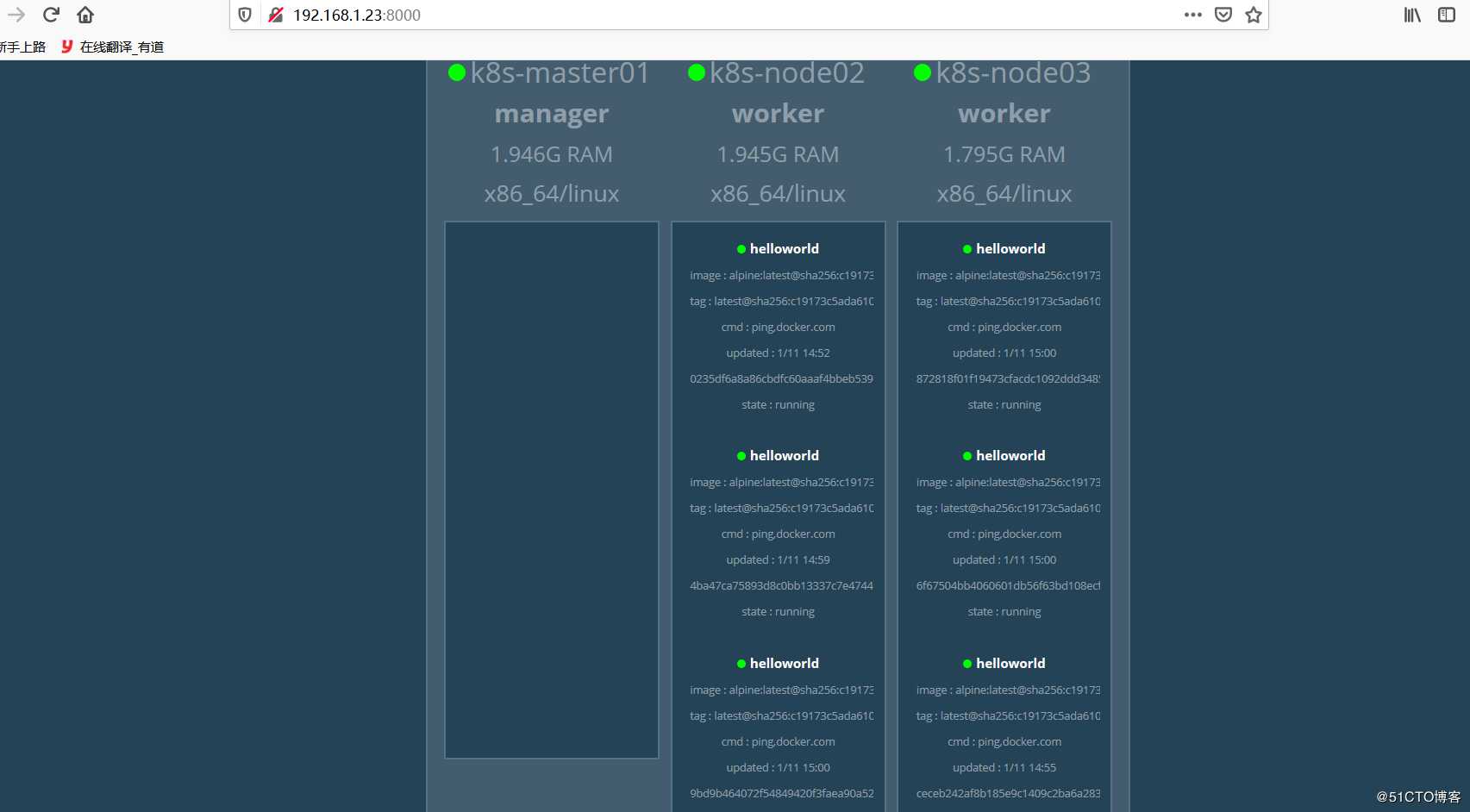Select the k8s-master01 node title

[560, 73]
